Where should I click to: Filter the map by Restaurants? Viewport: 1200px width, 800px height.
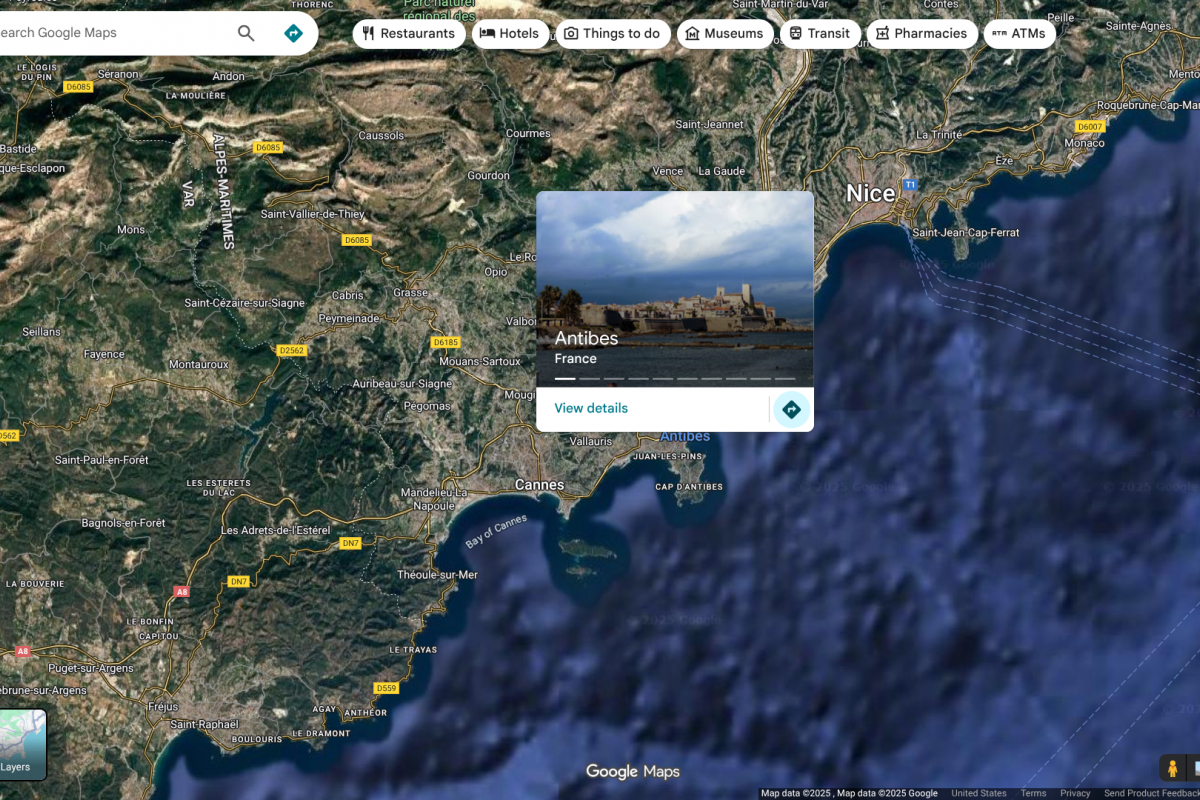[408, 33]
